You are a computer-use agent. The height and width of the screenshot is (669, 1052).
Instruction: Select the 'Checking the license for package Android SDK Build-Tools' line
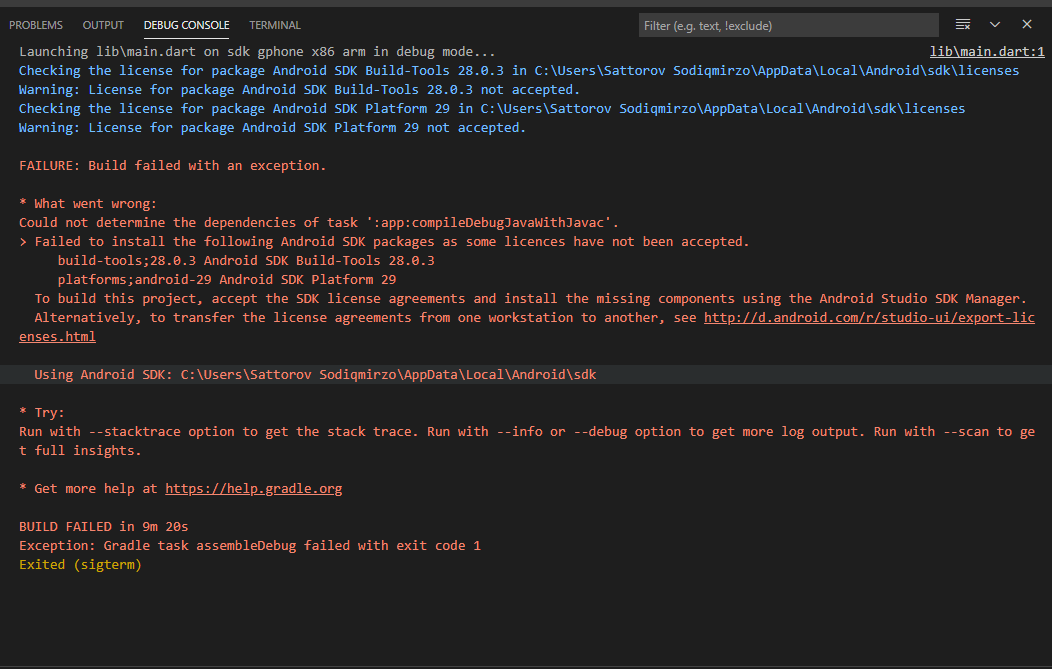[519, 70]
